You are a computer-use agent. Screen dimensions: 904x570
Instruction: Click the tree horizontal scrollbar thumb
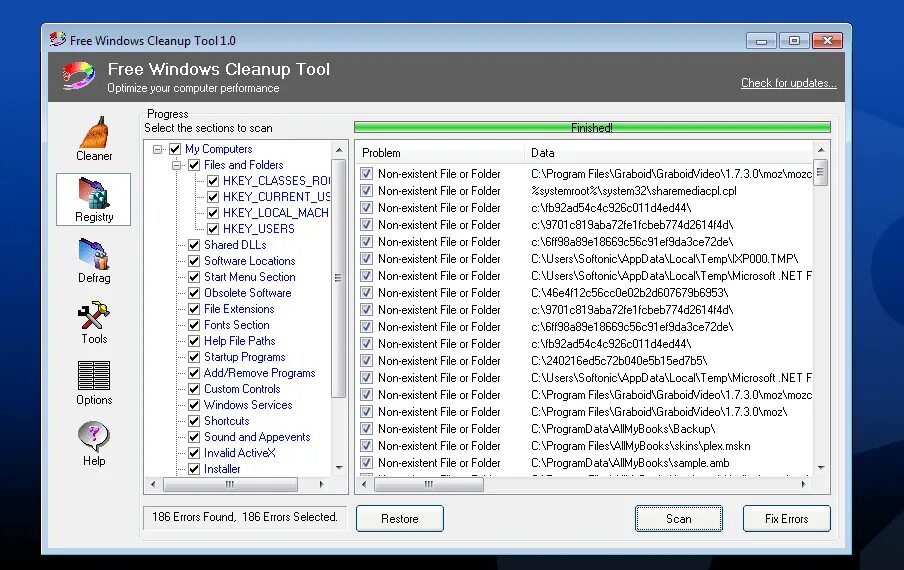coord(230,485)
